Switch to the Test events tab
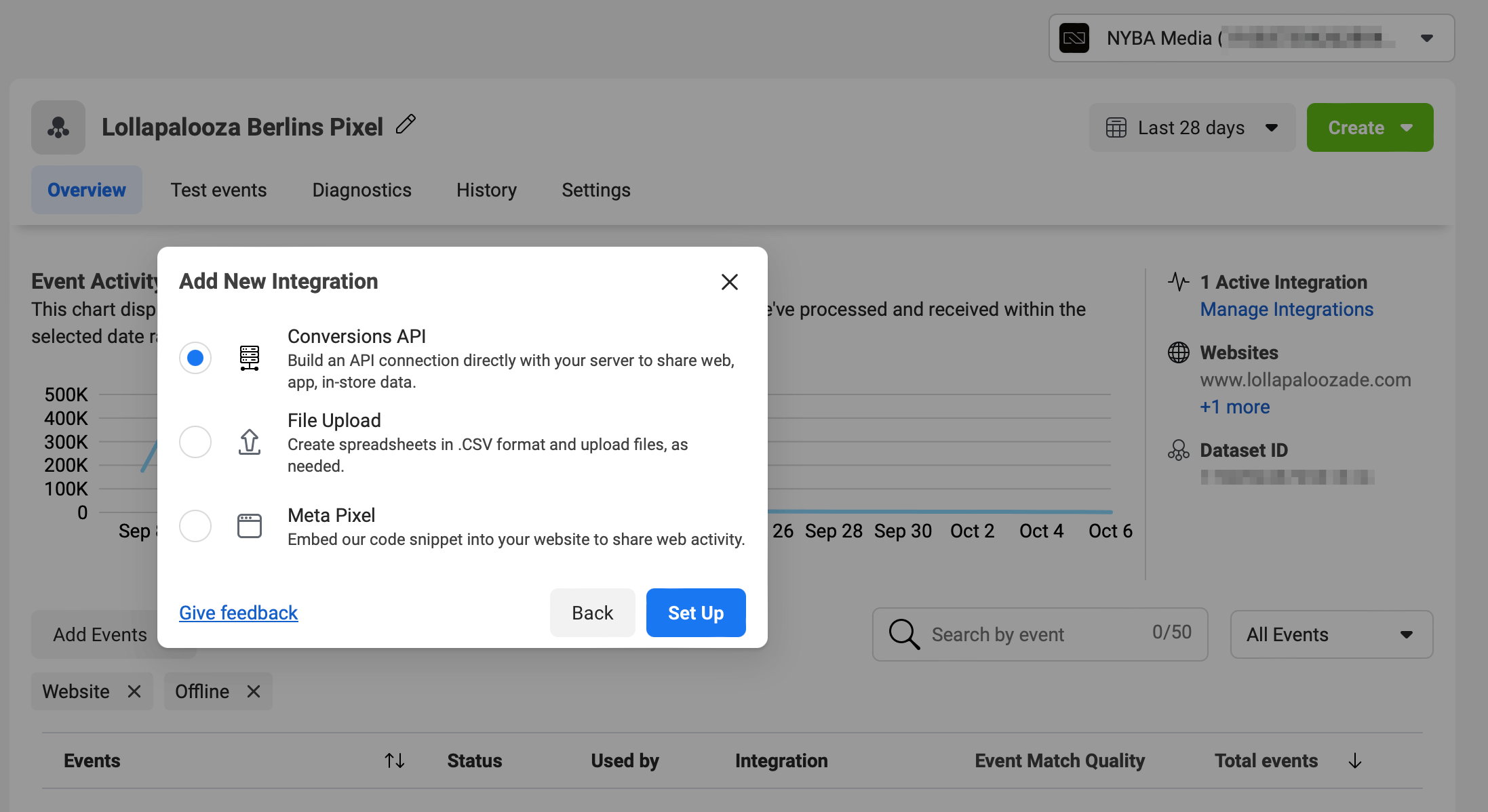 (x=218, y=190)
